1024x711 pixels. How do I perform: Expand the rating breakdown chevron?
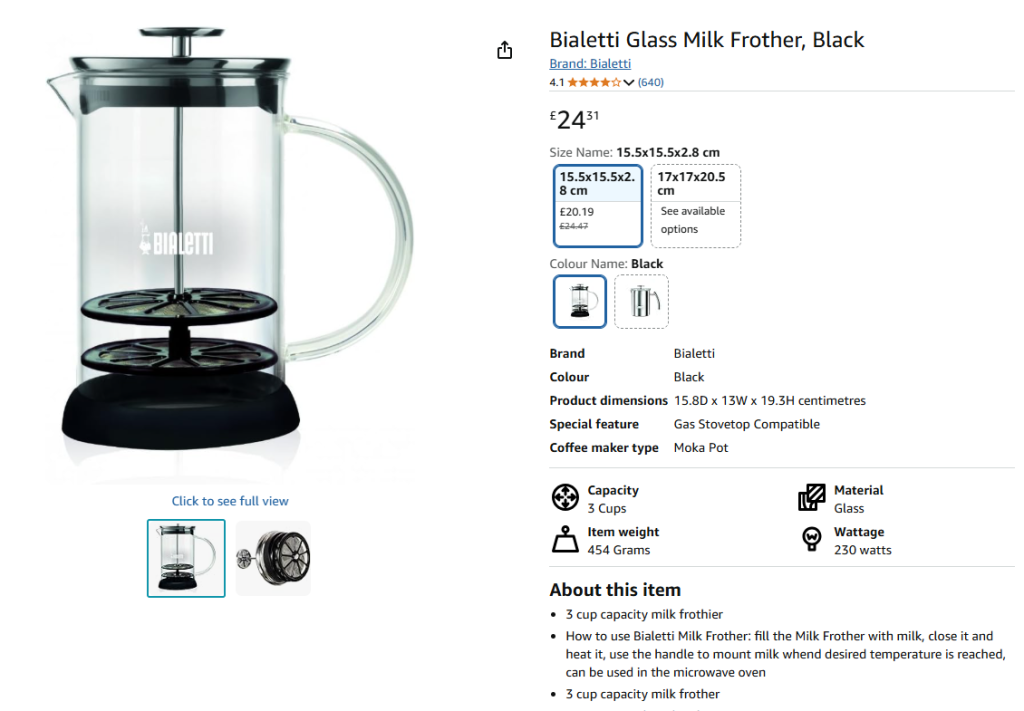click(x=629, y=83)
